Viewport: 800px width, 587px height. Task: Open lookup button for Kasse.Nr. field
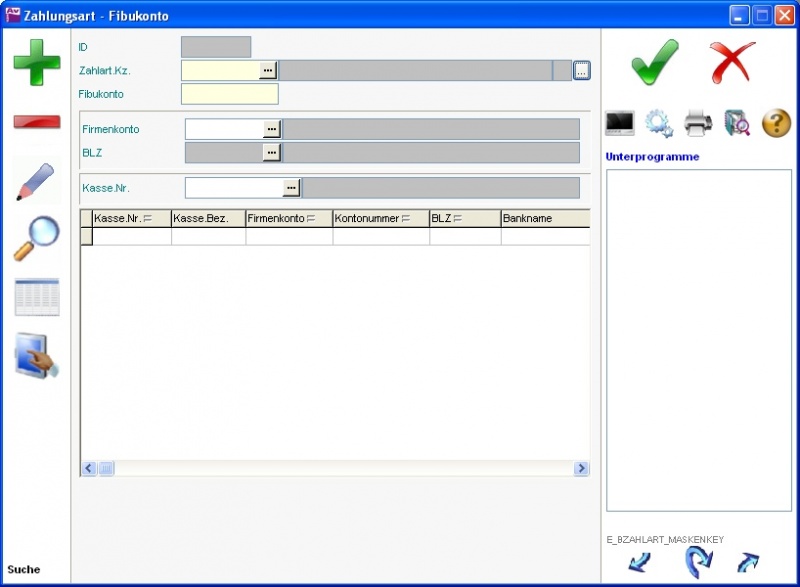(x=291, y=188)
